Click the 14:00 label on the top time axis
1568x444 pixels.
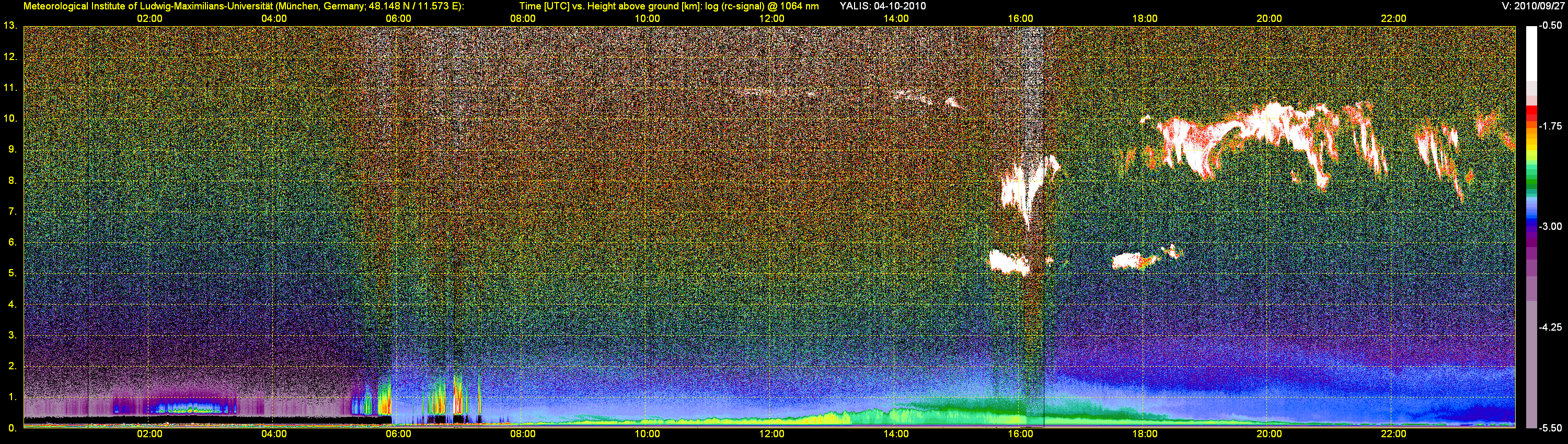[896, 19]
